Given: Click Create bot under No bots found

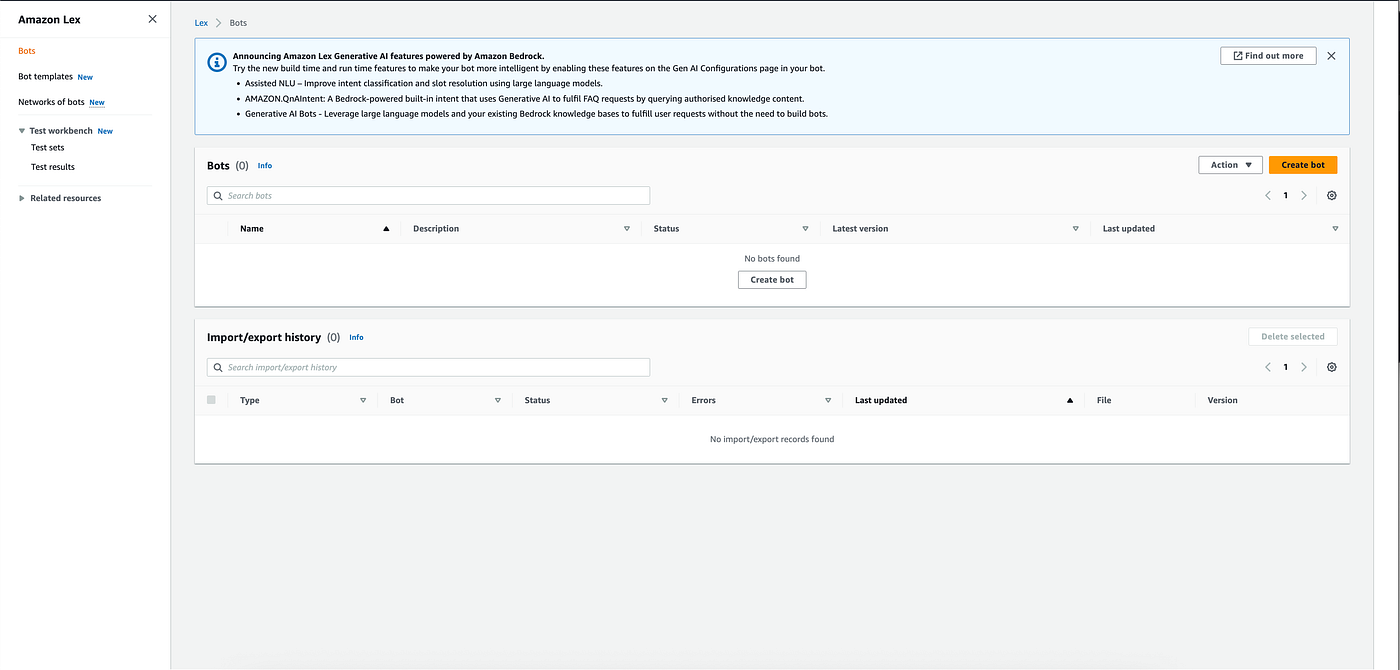Looking at the screenshot, I should click(x=772, y=280).
